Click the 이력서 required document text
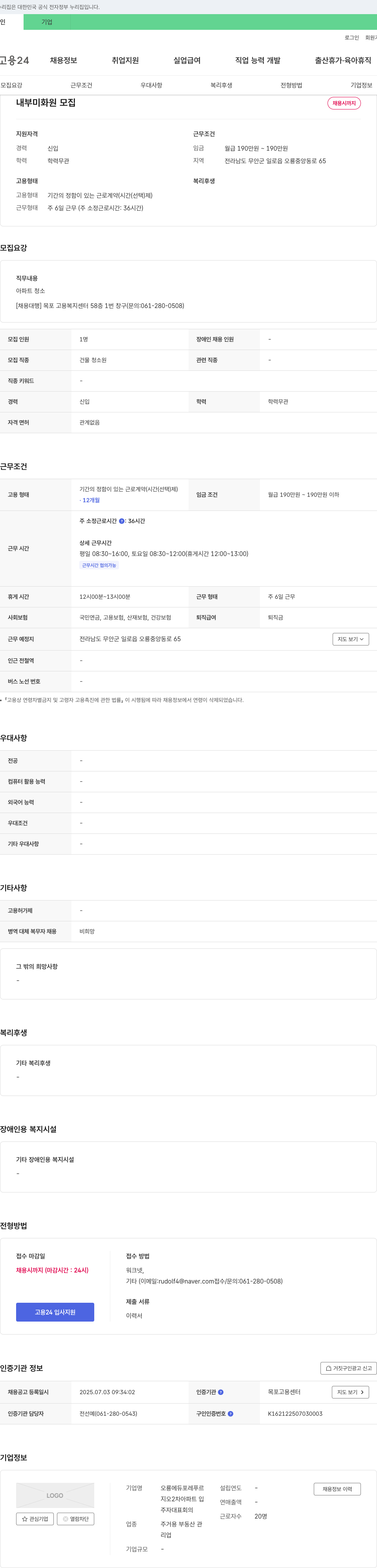Screen dimensions: 377x1568 point(134,1316)
